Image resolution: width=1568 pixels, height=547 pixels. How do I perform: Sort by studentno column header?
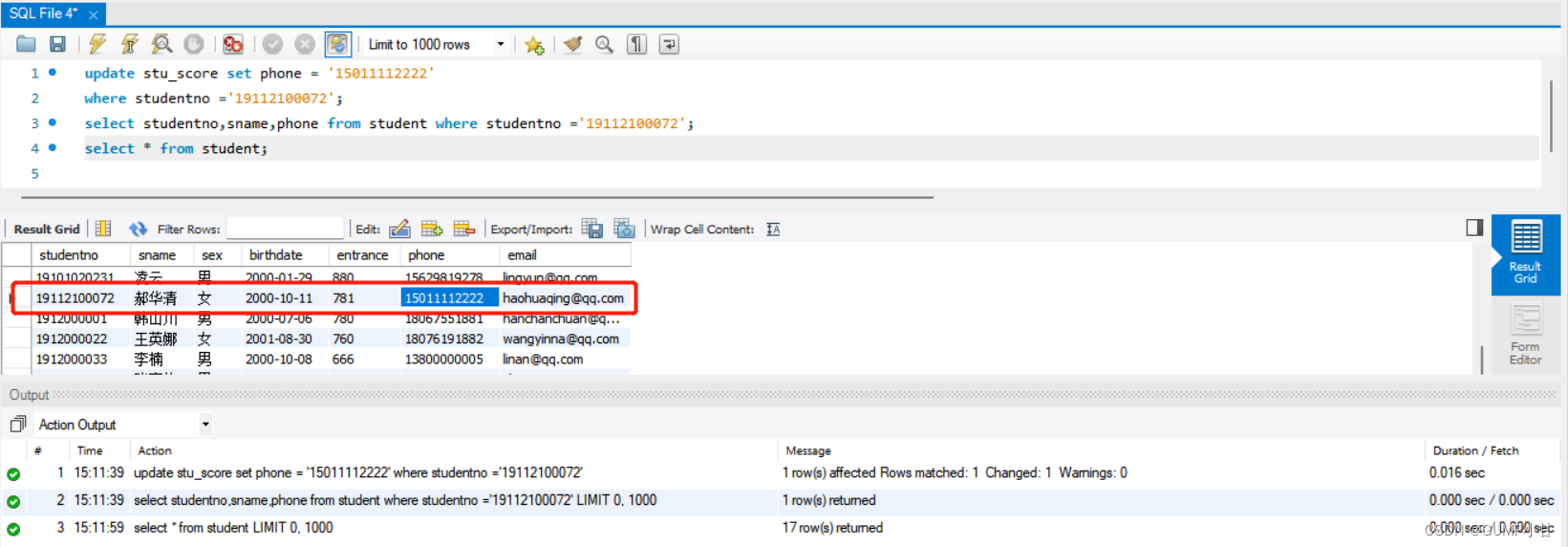point(80,255)
